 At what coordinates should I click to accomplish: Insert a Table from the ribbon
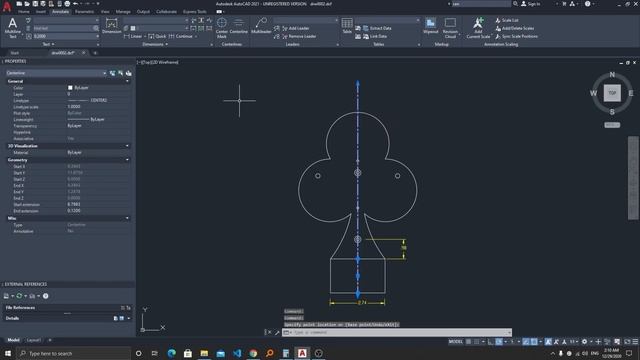click(347, 25)
